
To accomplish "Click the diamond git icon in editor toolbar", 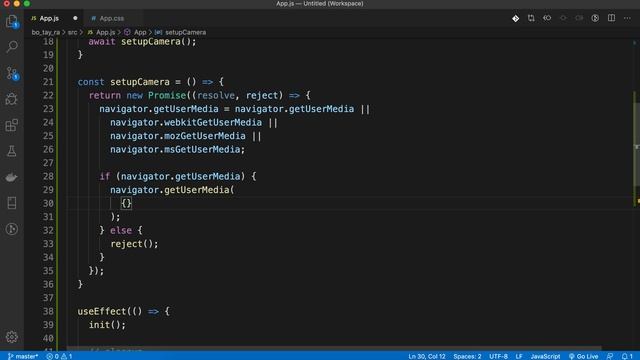I will coord(516,18).
